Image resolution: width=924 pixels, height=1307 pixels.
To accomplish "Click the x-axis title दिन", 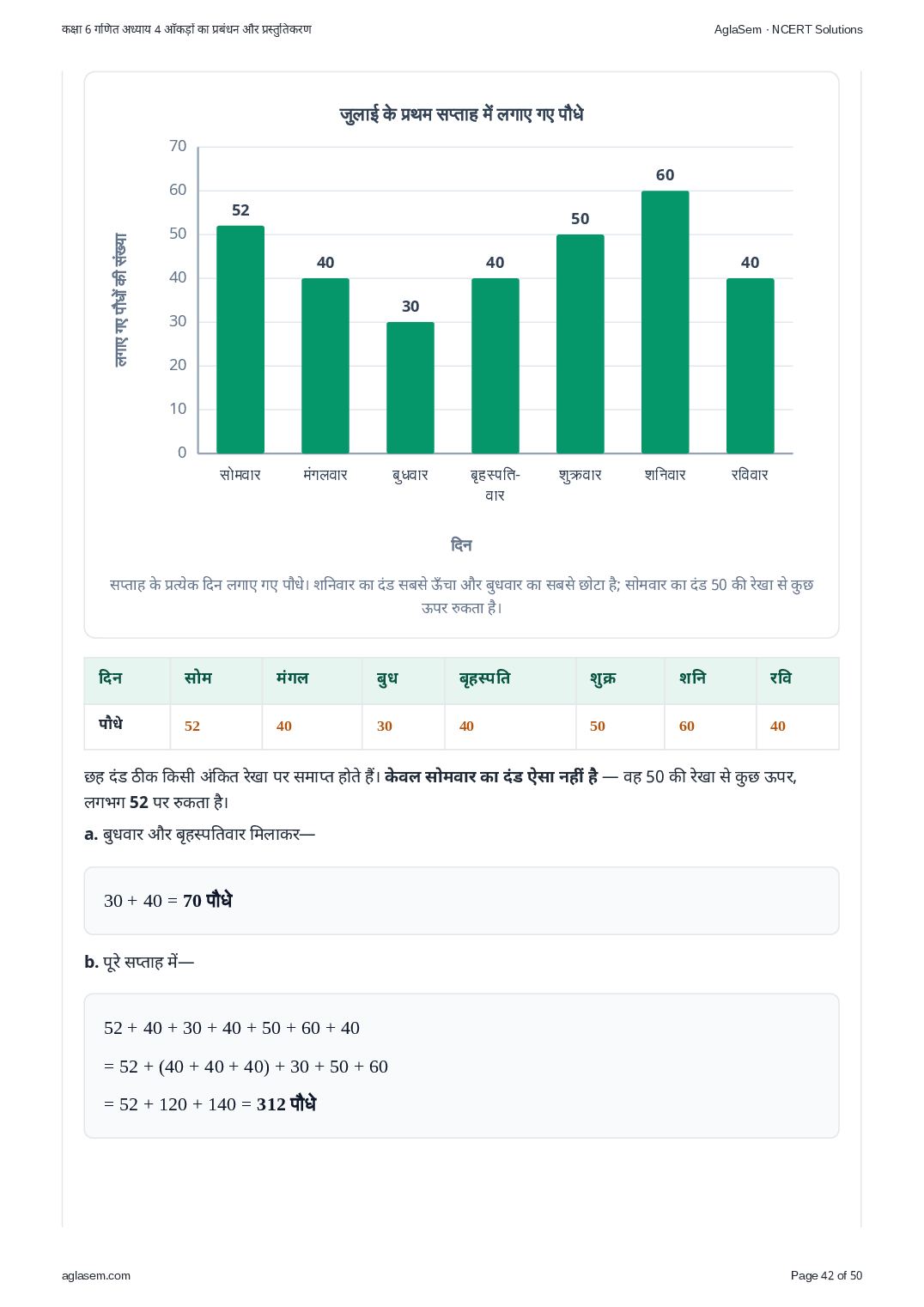I will [461, 545].
